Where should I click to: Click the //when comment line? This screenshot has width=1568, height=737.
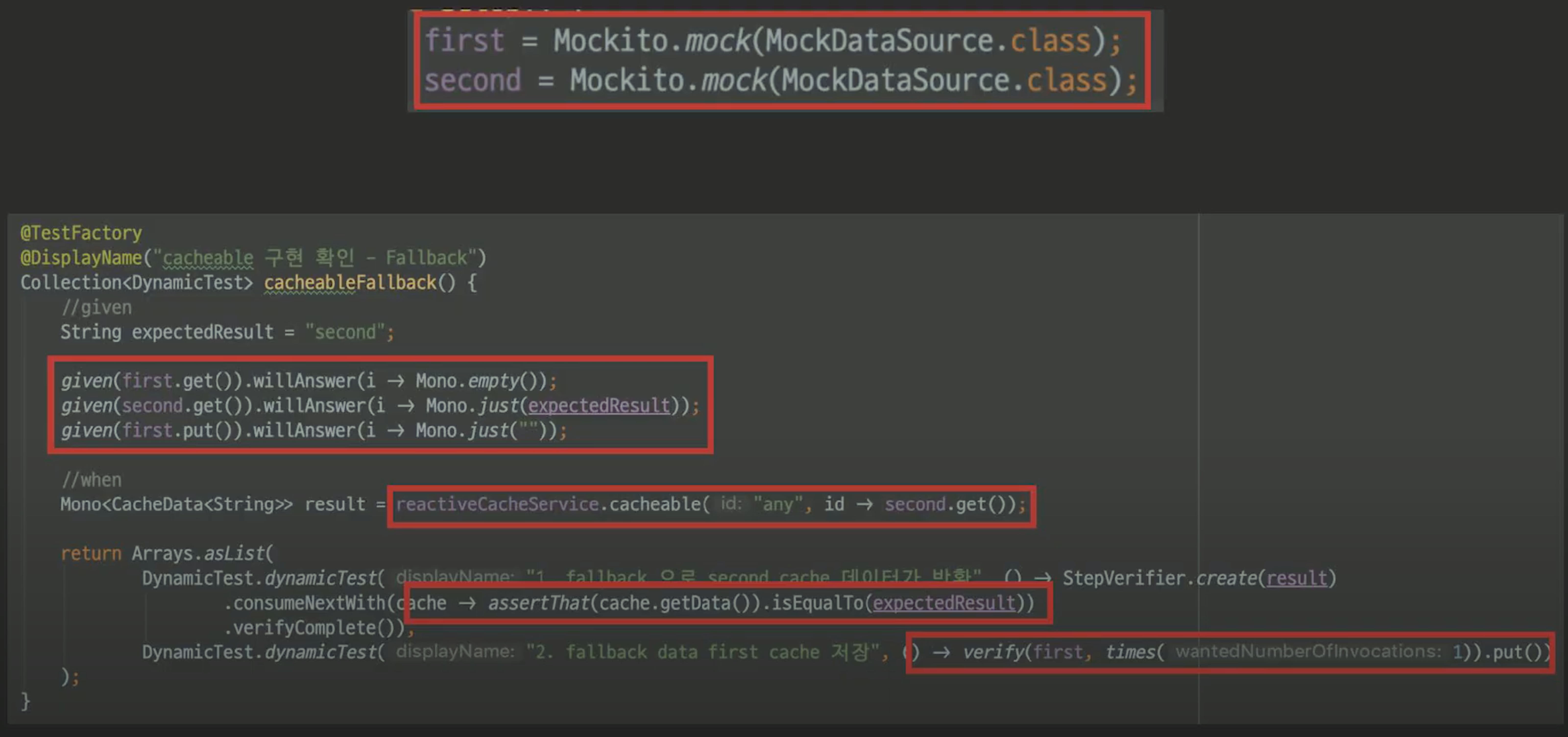tap(91, 480)
